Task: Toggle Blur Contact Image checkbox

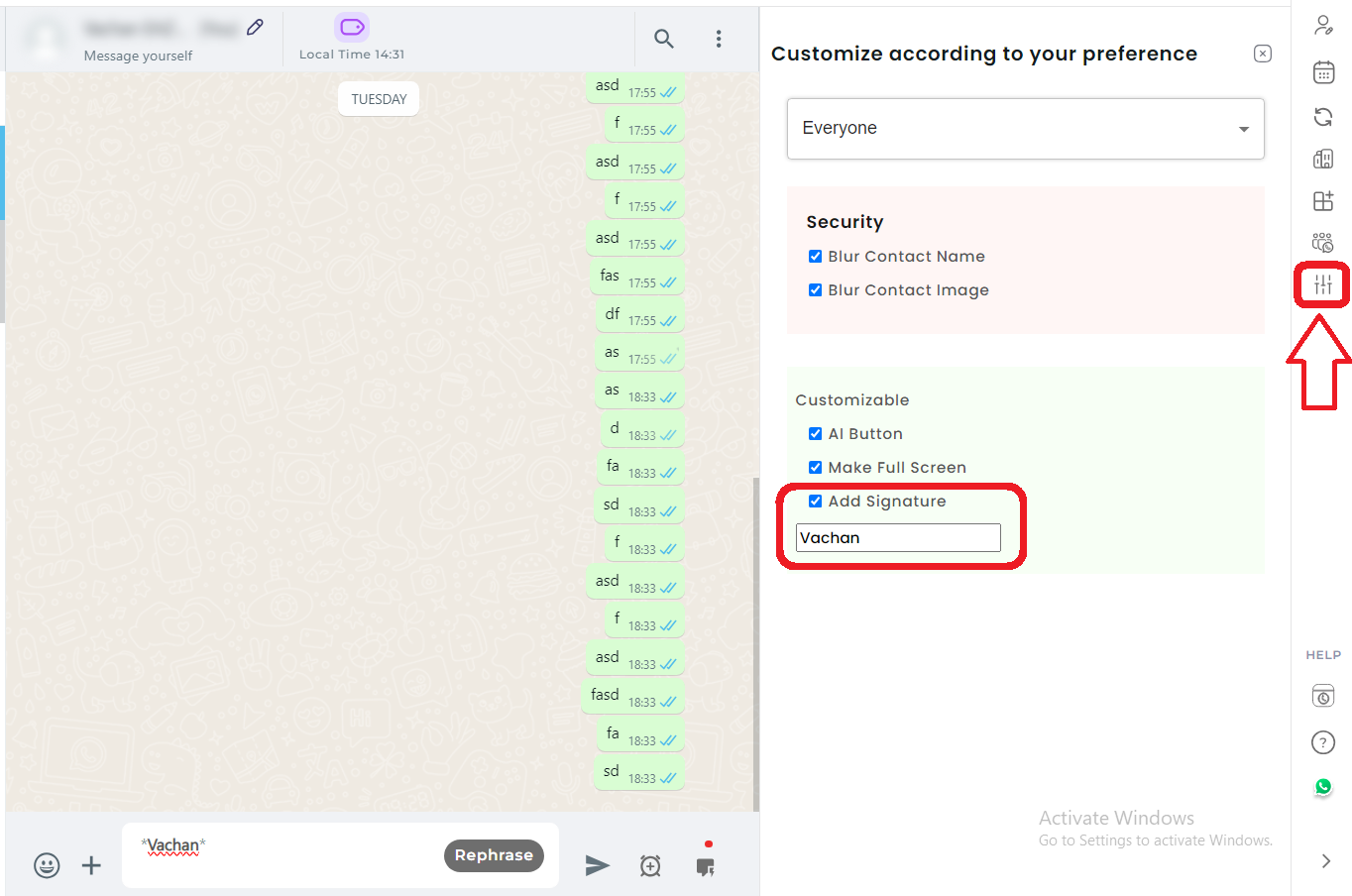Action: [815, 290]
